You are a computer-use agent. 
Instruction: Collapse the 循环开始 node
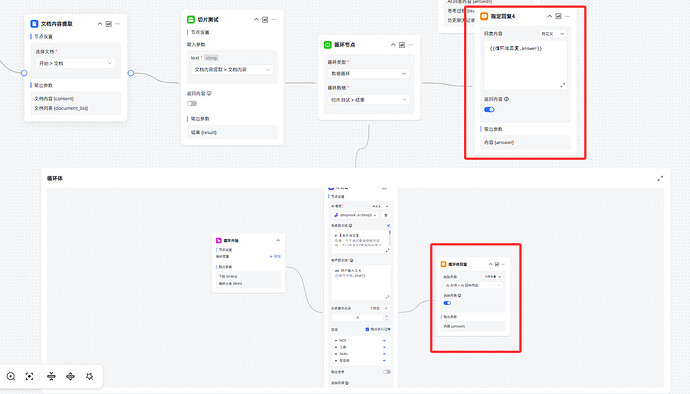pos(278,240)
